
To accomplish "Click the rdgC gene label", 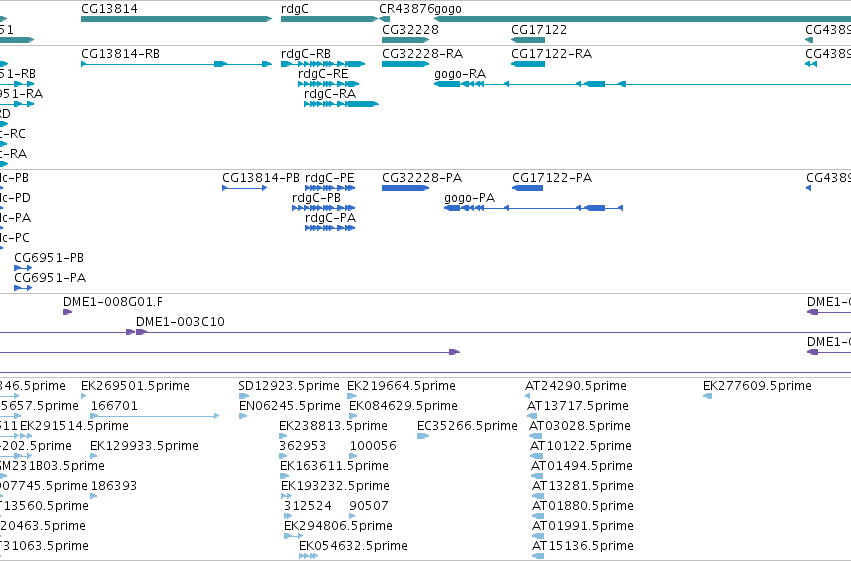I will (295, 9).
